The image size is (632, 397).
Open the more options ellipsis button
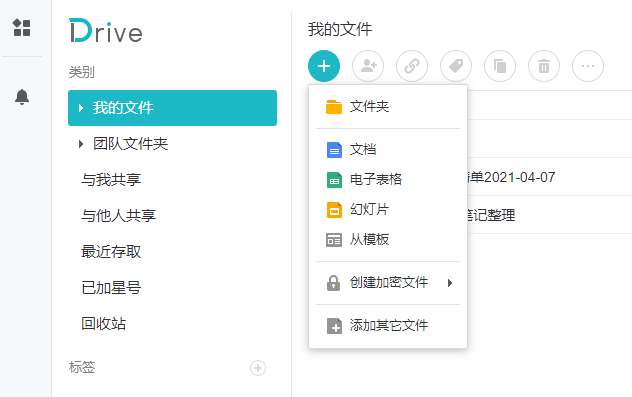[588, 66]
